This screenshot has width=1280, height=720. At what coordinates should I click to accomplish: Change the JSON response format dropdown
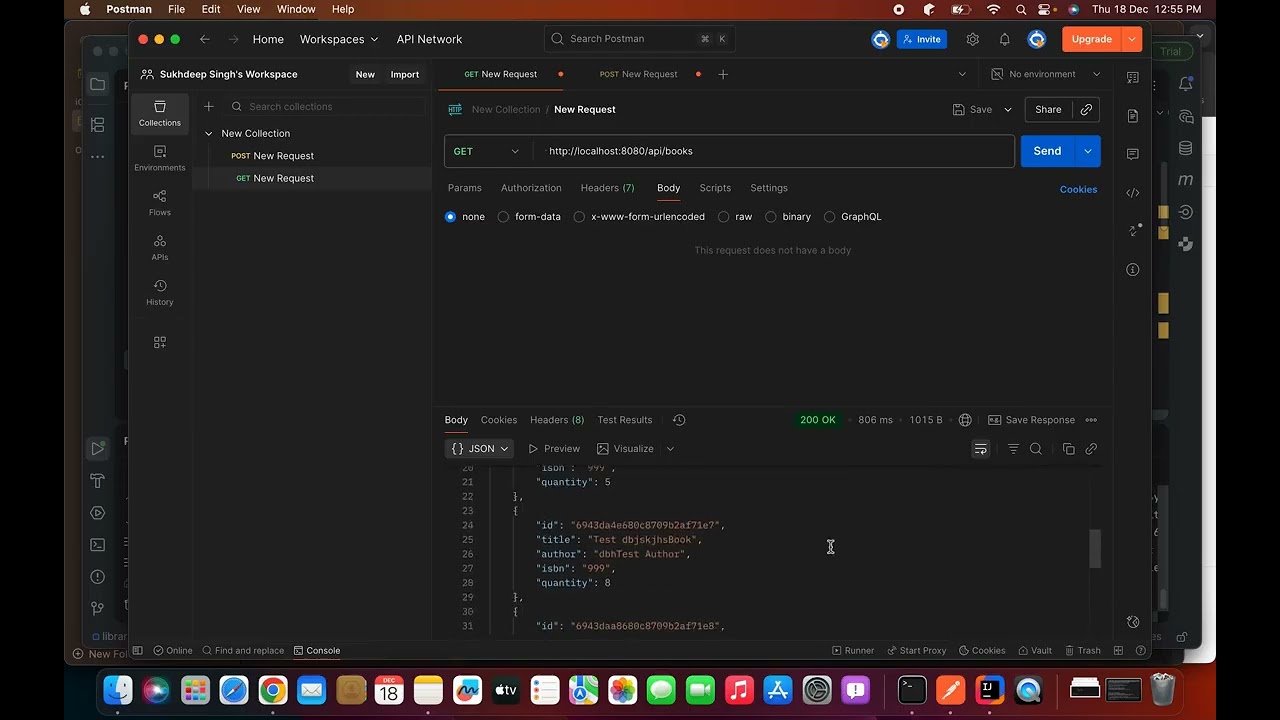coord(479,449)
